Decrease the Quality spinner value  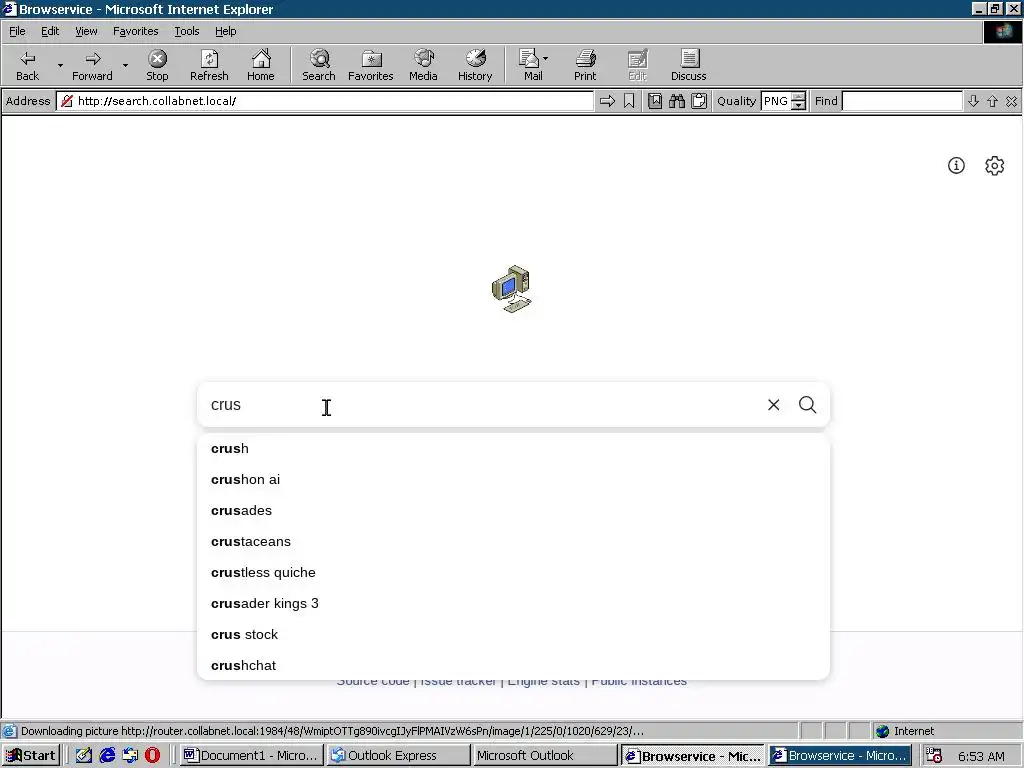click(798, 106)
